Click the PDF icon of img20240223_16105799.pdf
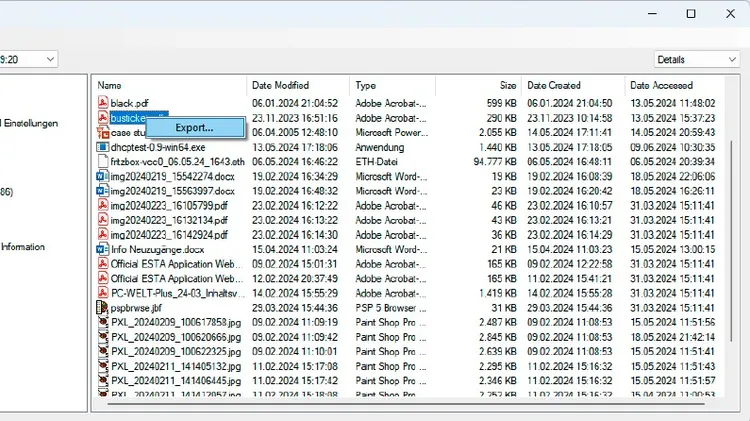 pyautogui.click(x=103, y=205)
